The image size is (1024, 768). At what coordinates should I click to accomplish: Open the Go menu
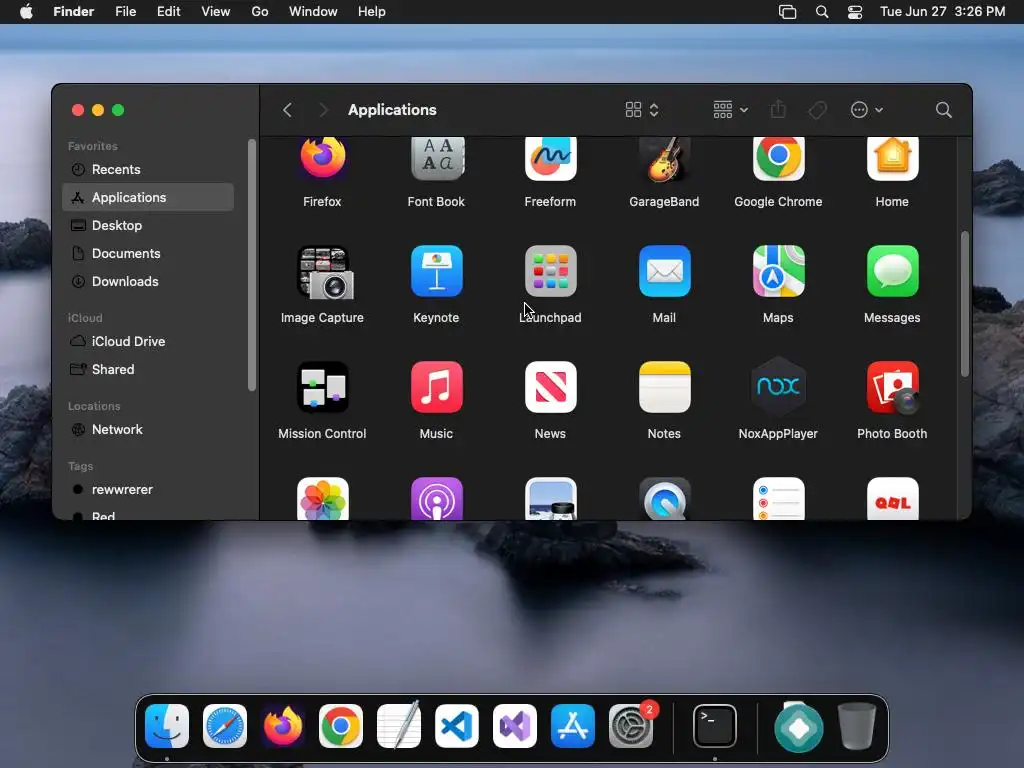(x=260, y=12)
